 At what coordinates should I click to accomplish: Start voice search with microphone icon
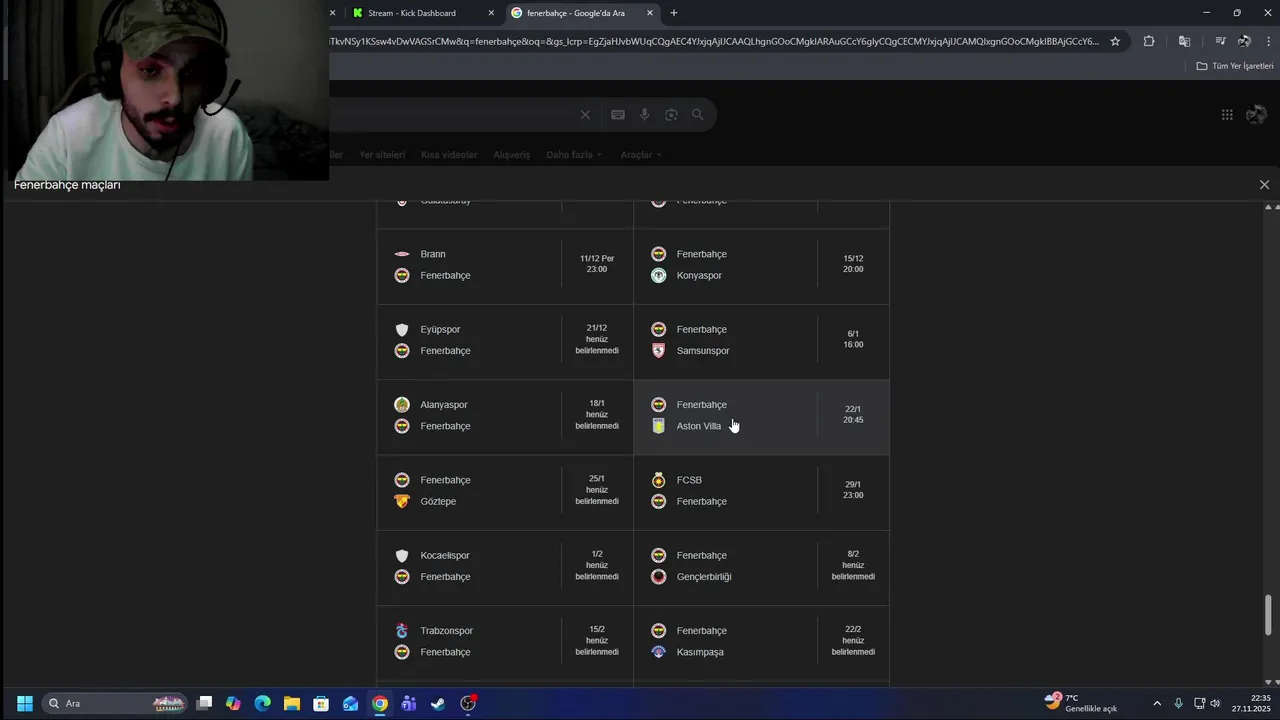[x=645, y=115]
